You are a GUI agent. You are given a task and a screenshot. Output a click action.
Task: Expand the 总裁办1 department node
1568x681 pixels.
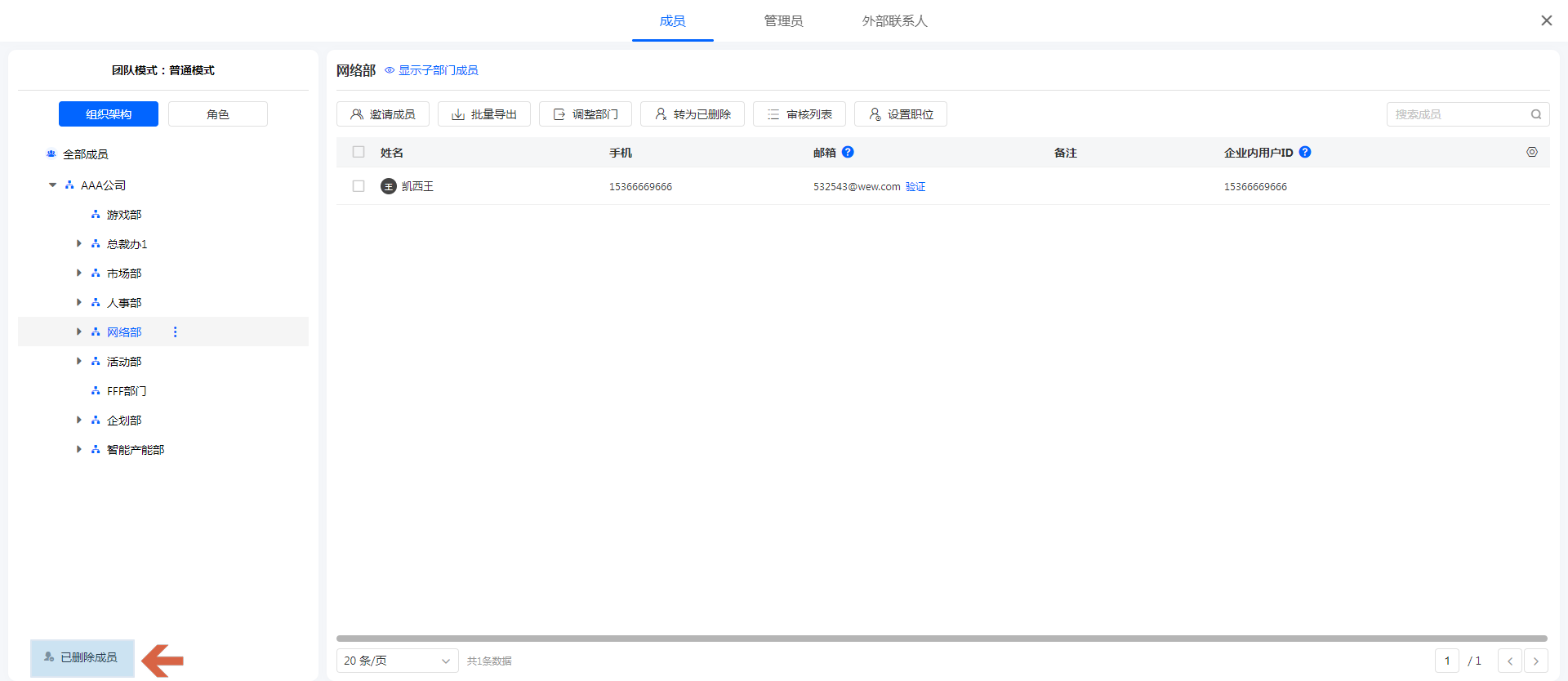(x=79, y=243)
